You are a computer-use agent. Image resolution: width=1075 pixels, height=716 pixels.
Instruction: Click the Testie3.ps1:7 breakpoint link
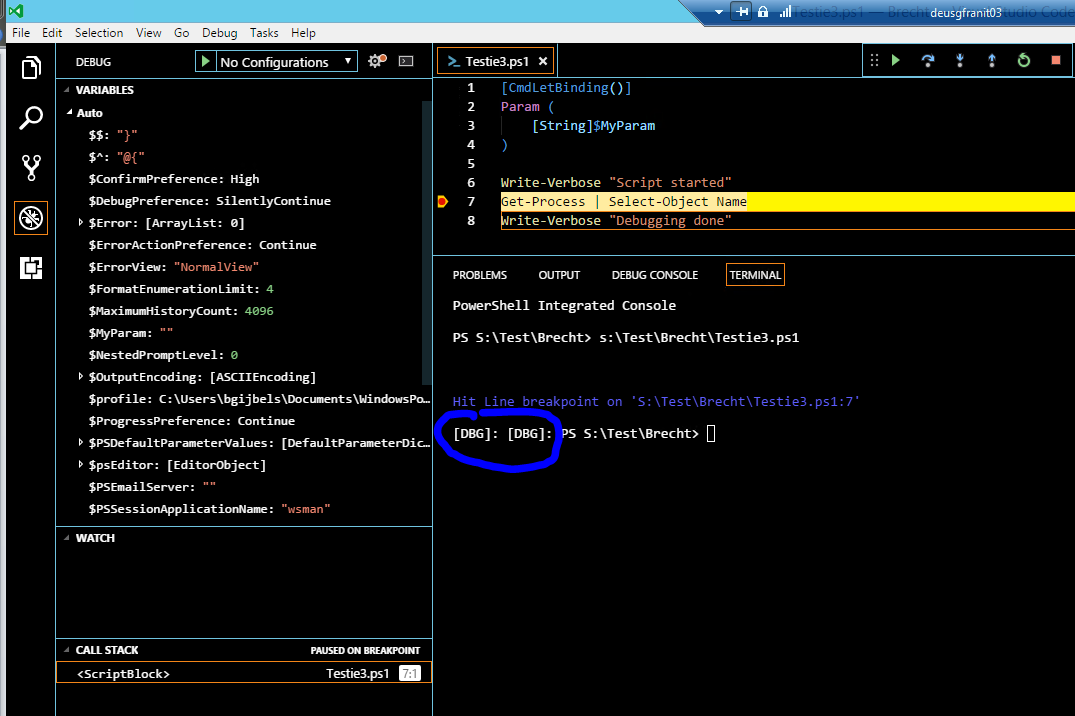coord(802,401)
